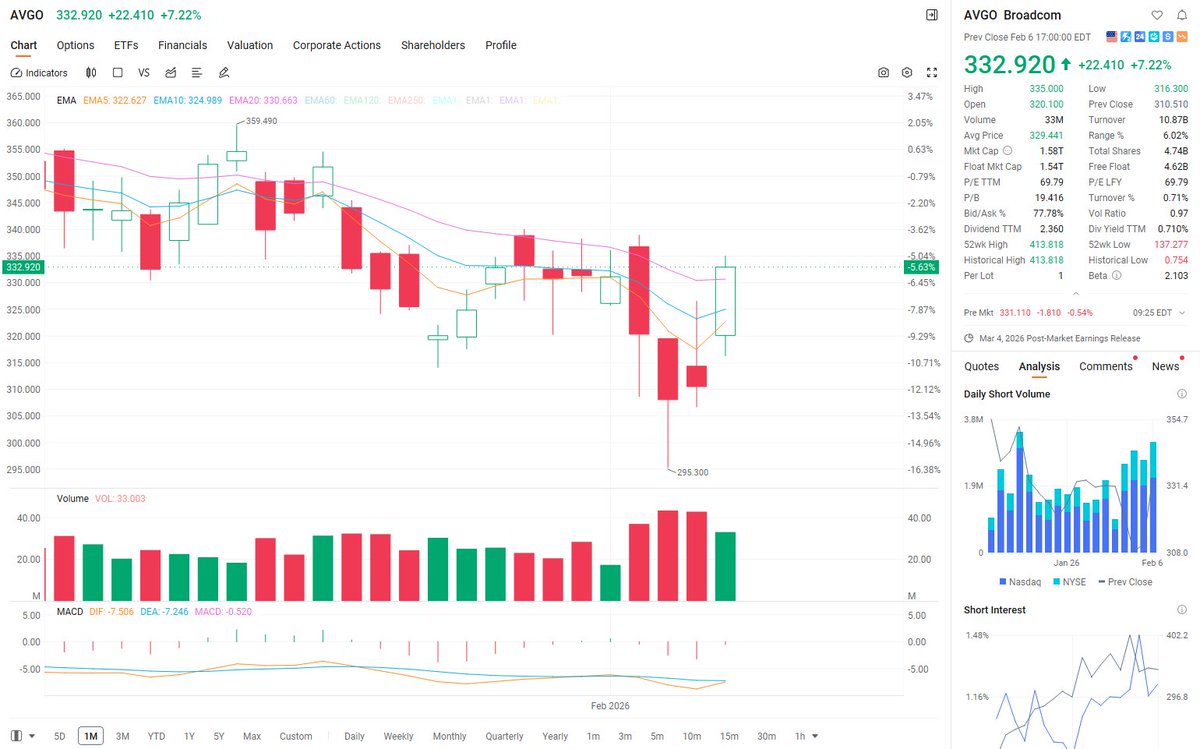Click the US flag market badge
This screenshot has width=1200, height=749.
[1111, 37]
